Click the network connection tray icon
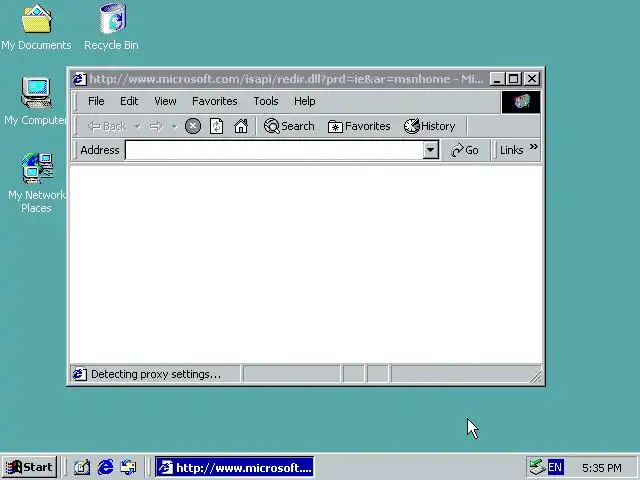This screenshot has width=640, height=480. (536, 467)
